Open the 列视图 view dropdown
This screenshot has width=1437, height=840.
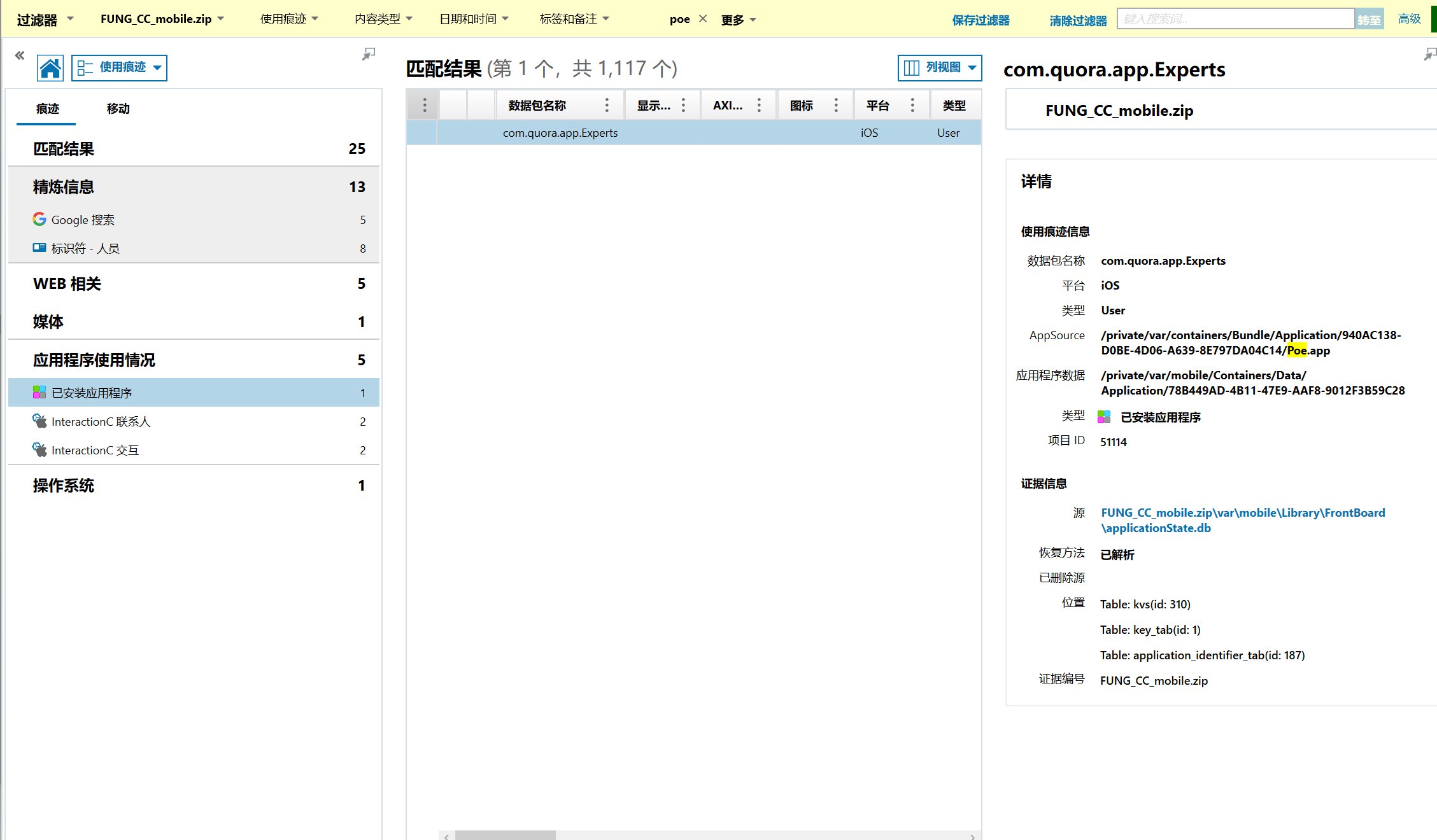pyautogui.click(x=940, y=68)
